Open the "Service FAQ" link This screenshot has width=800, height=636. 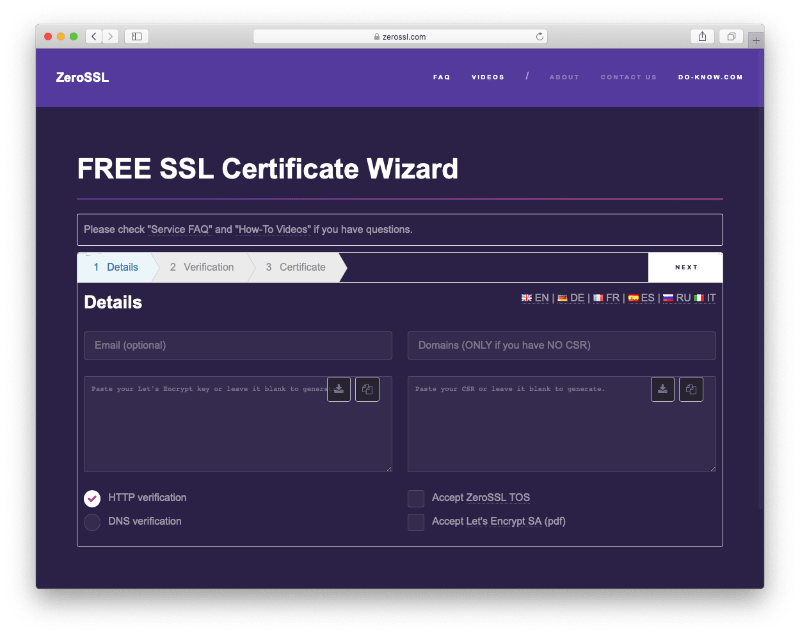(180, 230)
